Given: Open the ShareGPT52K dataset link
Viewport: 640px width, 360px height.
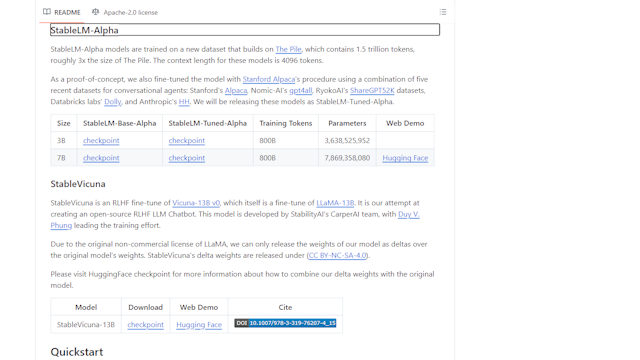Looking at the screenshot, I should tap(372, 91).
